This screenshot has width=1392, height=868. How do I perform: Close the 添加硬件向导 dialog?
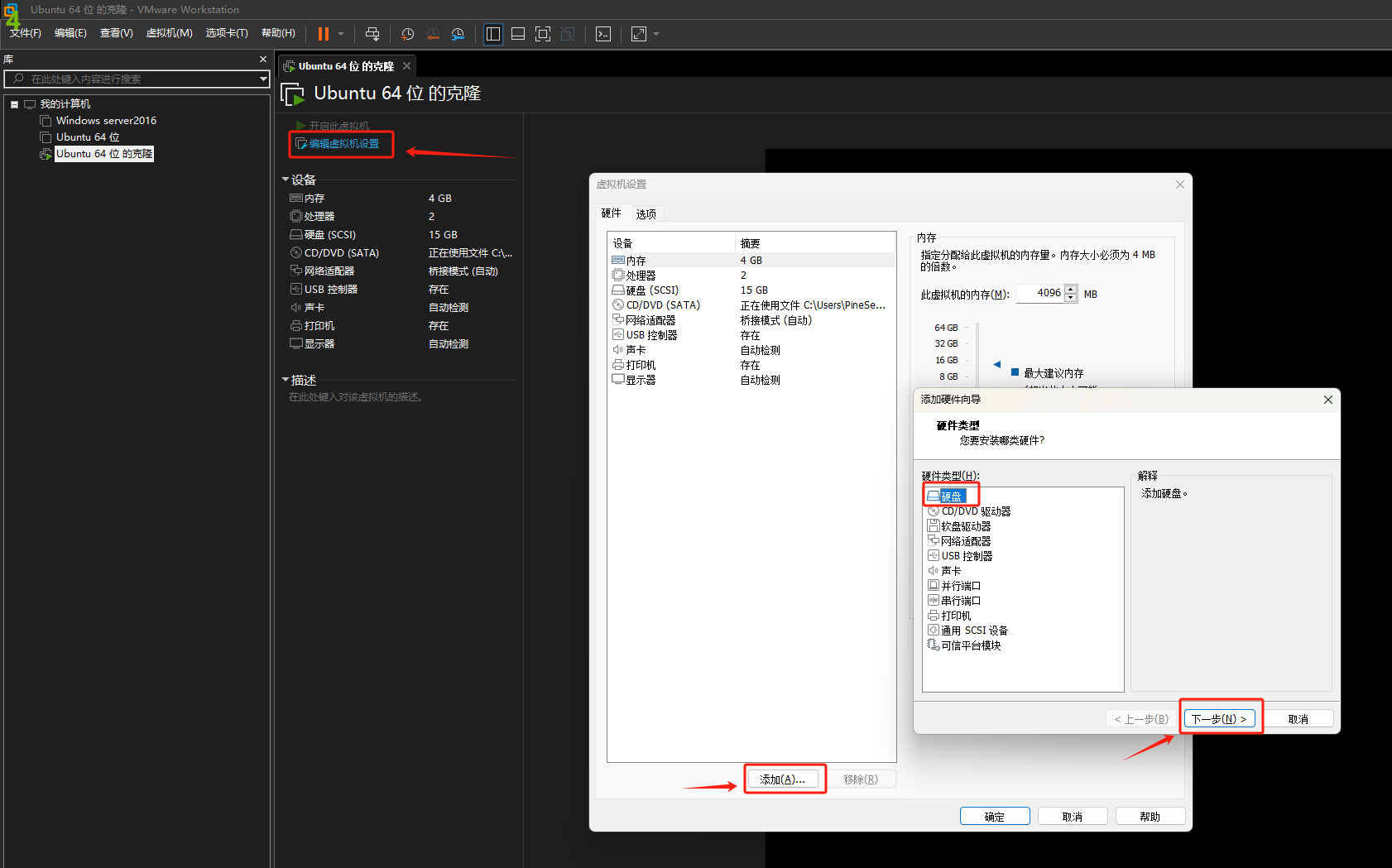pos(1327,400)
